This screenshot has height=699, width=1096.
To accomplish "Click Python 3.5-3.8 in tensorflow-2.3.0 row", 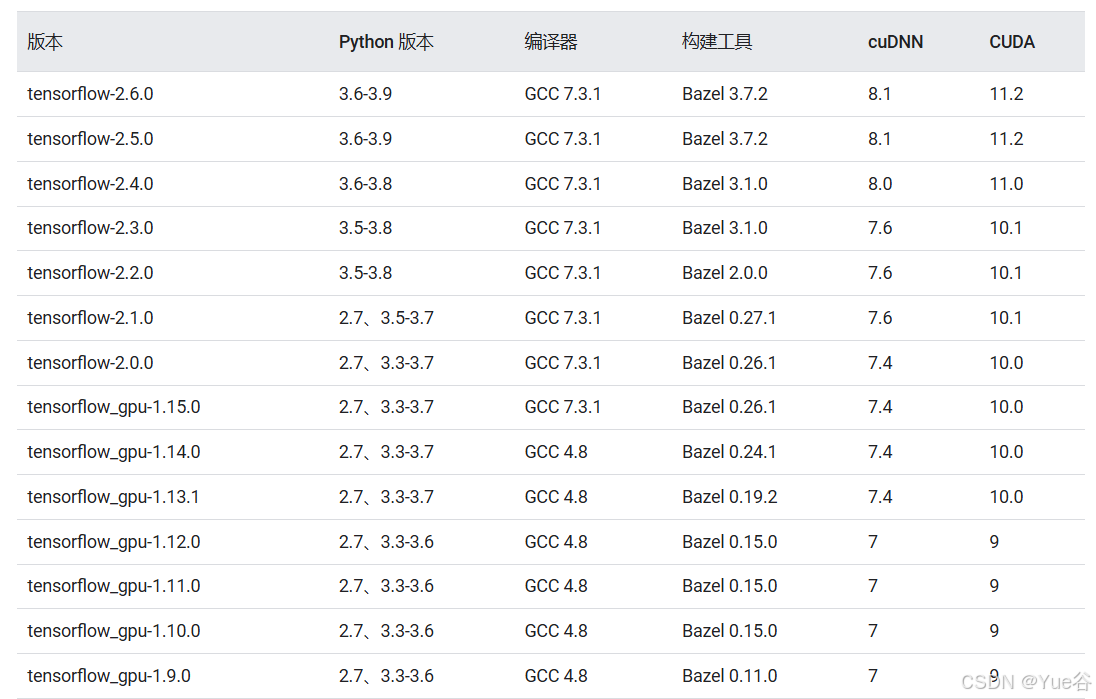I will coord(366,228).
